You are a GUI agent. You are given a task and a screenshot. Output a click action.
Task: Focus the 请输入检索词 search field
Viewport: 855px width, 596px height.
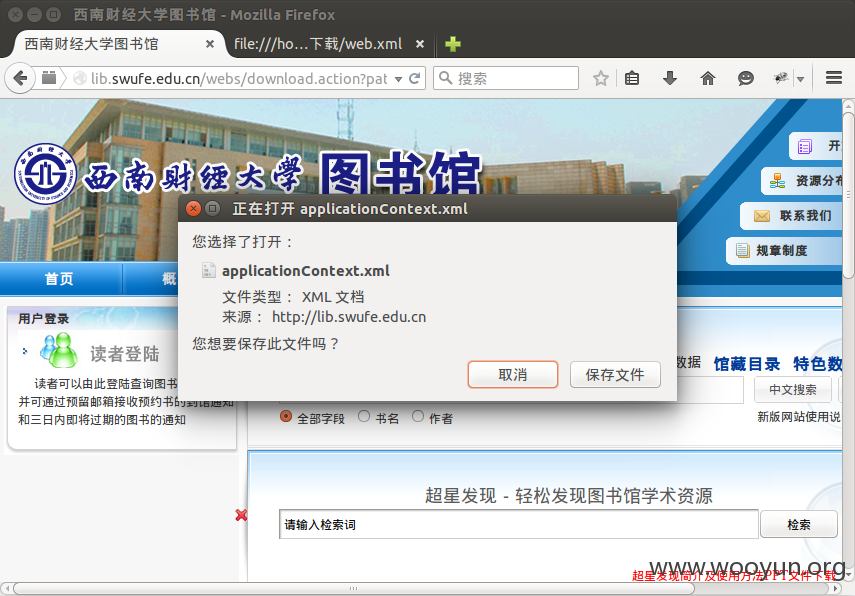pyautogui.click(x=519, y=524)
